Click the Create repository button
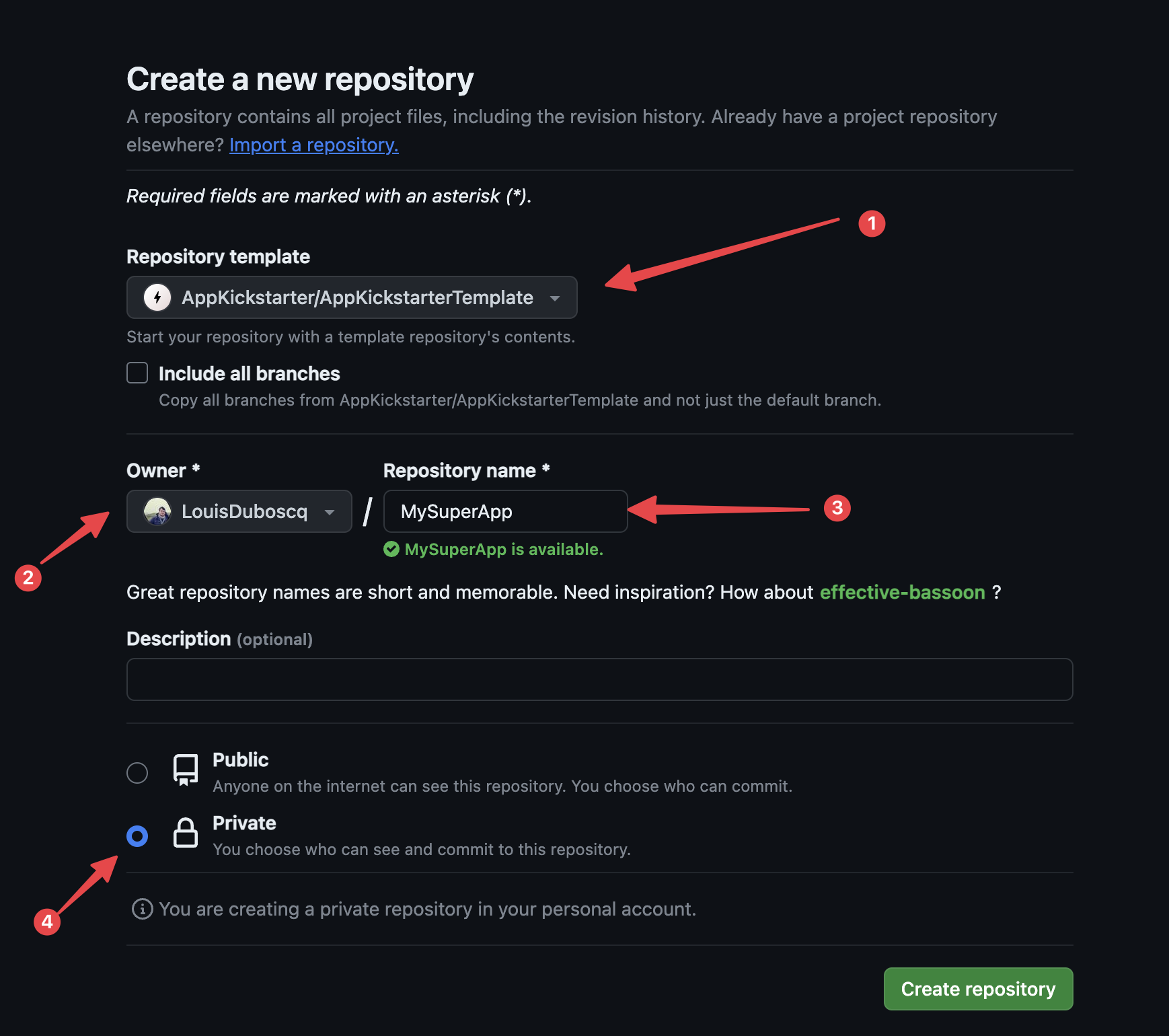This screenshot has width=1169, height=1036. click(x=978, y=989)
